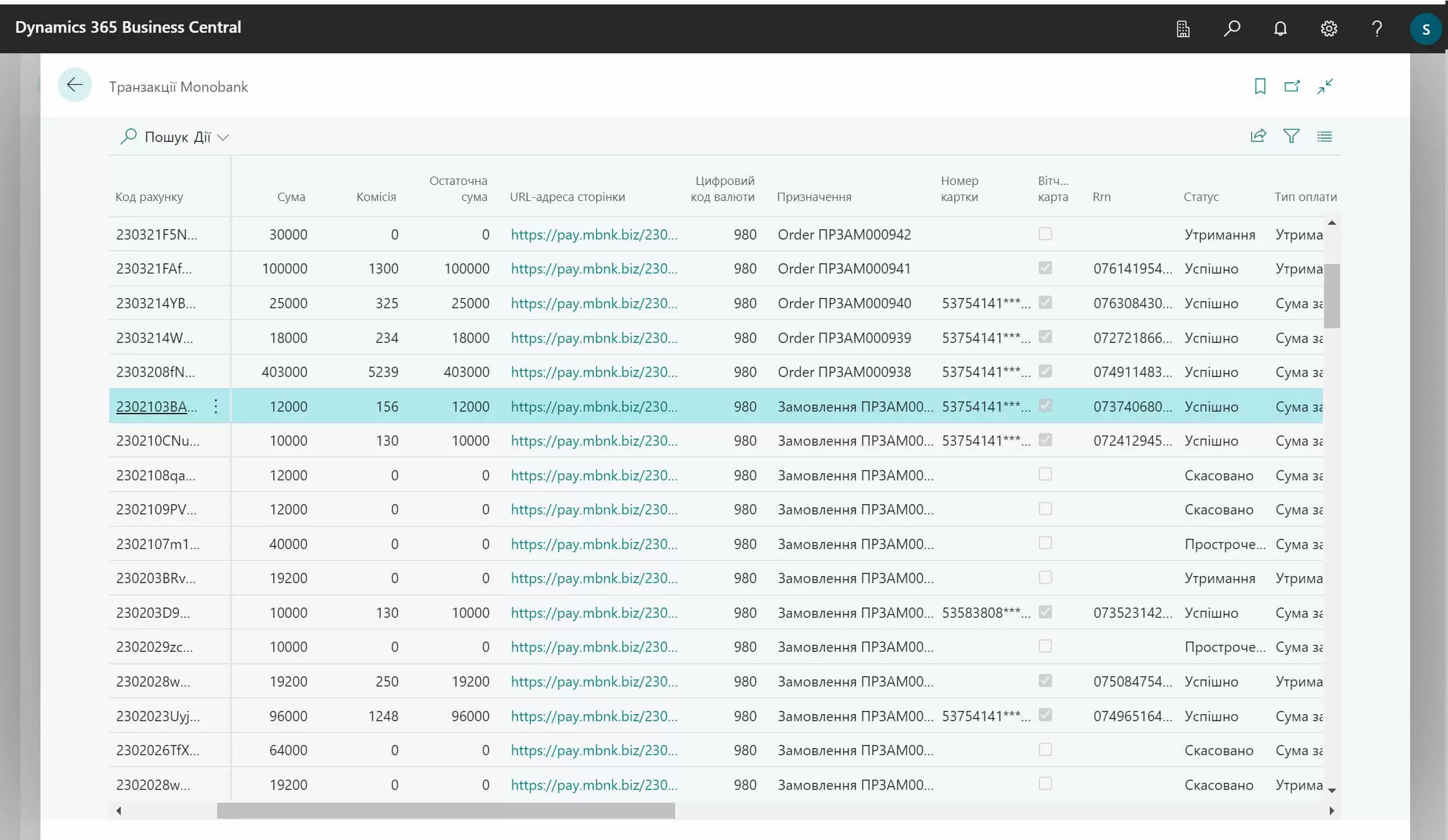Screen dimensions: 1448x840
Task: Click the share list icon
Action: 1258,136
